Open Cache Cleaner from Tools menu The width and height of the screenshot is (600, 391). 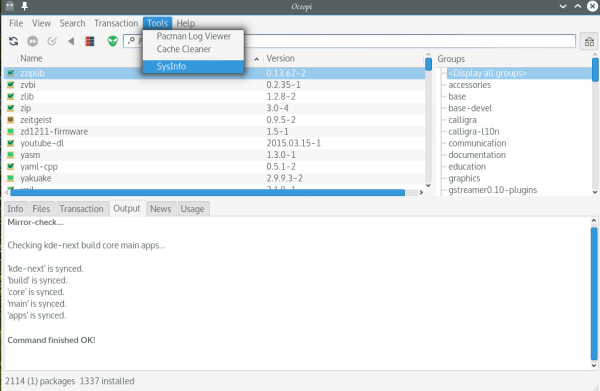click(193, 49)
